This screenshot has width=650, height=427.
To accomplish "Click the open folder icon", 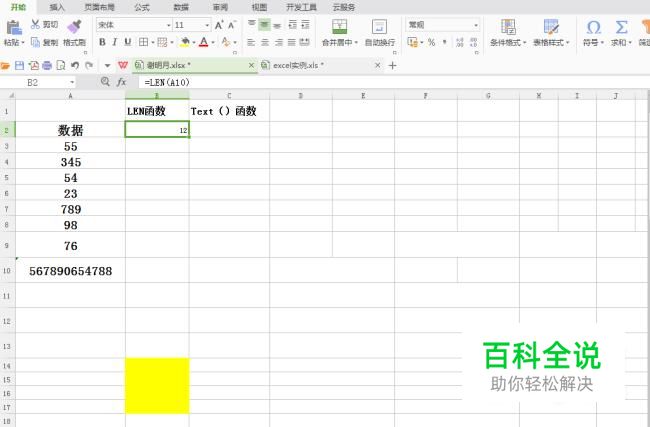I will 5,66.
